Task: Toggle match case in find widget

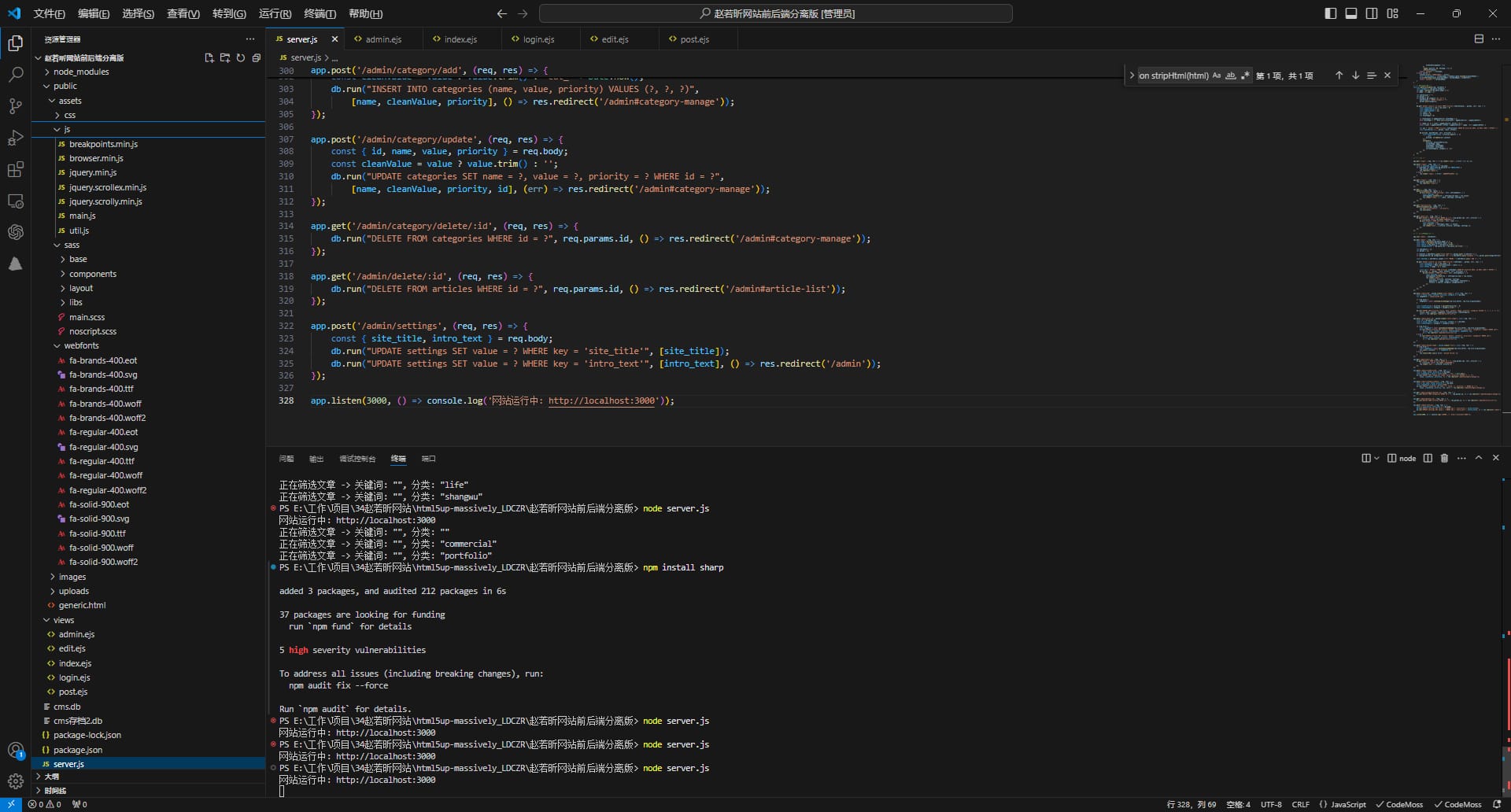Action: point(1216,76)
